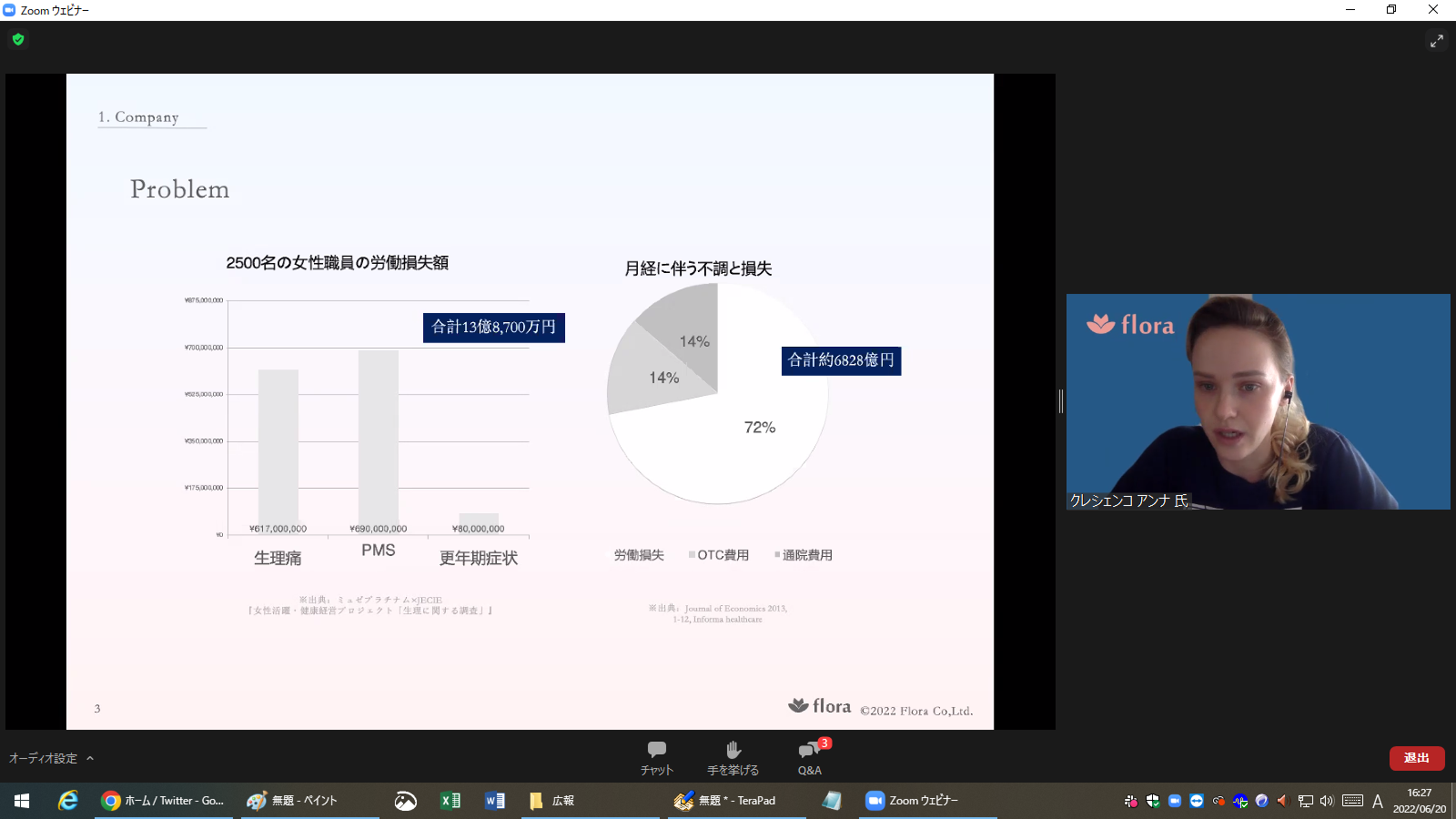Enter full screen with the expand arrows icon
Image resolution: width=1456 pixels, height=819 pixels.
tap(1436, 41)
